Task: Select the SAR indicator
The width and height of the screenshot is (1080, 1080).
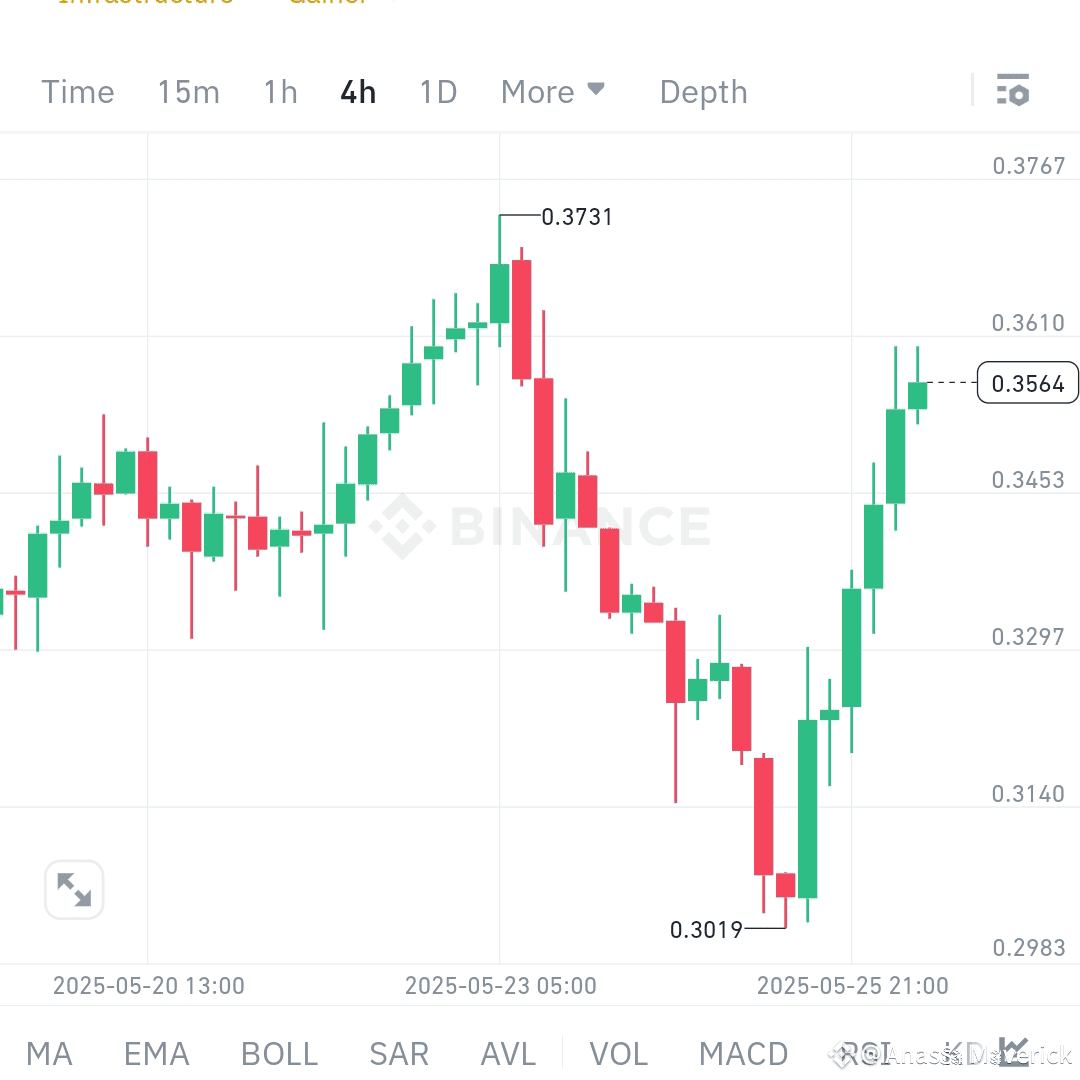Action: pyautogui.click(x=398, y=1053)
